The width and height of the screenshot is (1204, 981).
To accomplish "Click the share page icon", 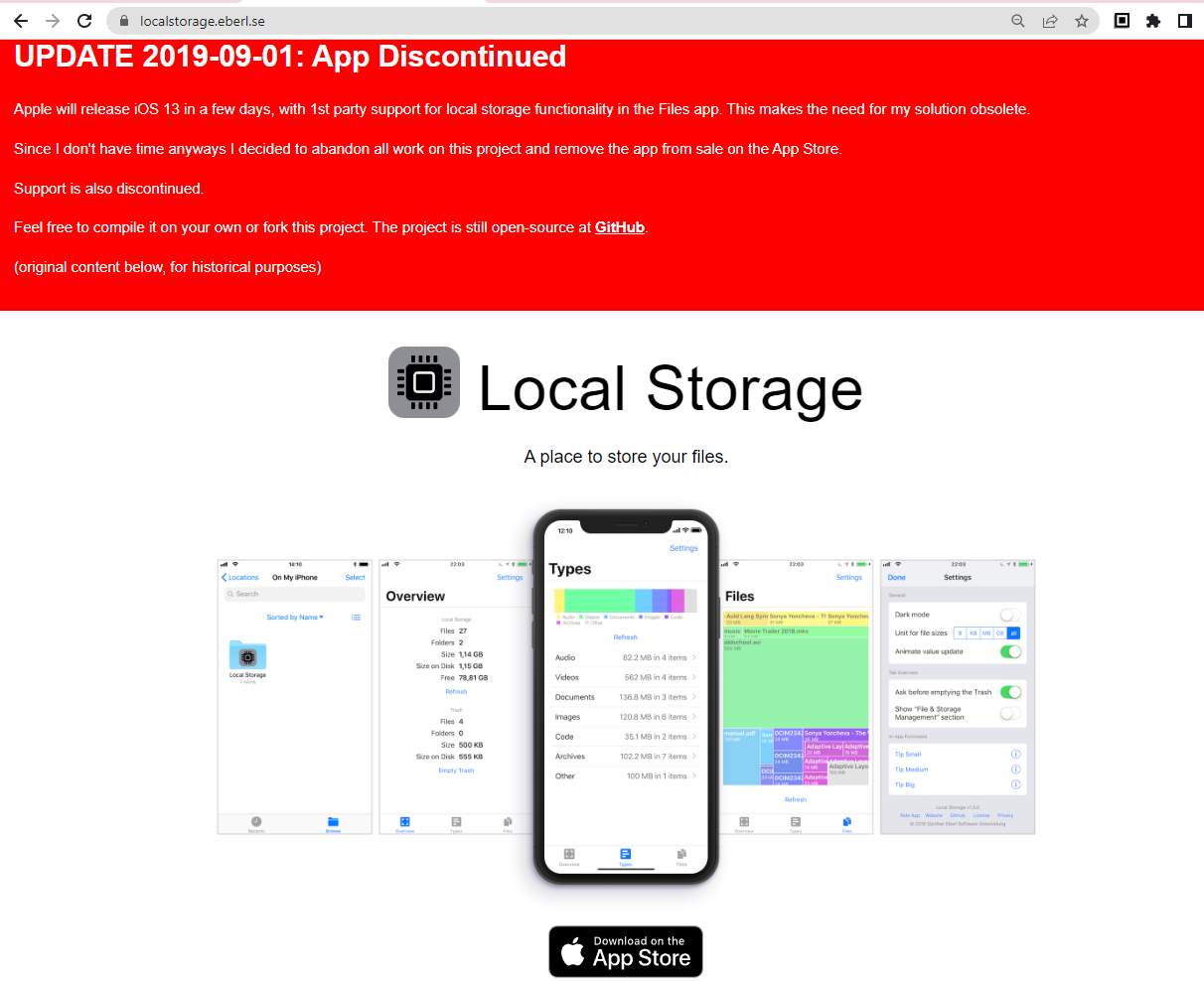I will point(1049,21).
